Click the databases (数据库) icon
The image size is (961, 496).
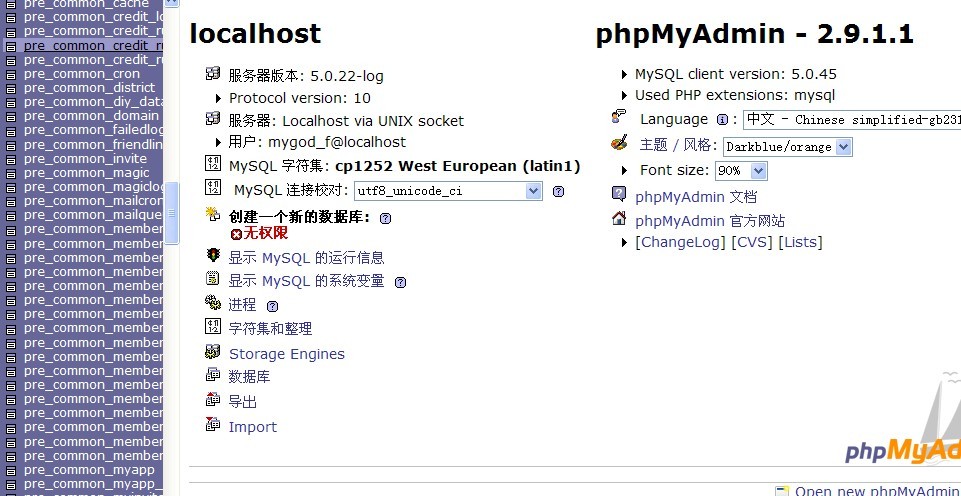point(213,374)
